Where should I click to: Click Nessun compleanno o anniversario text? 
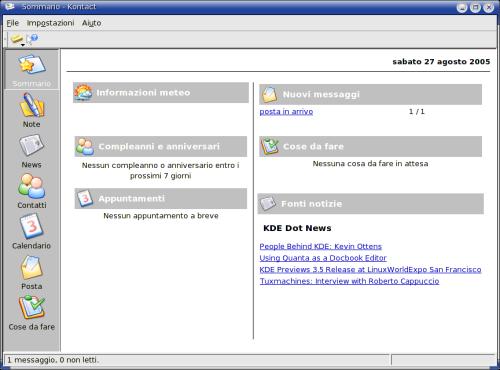pyautogui.click(x=161, y=170)
